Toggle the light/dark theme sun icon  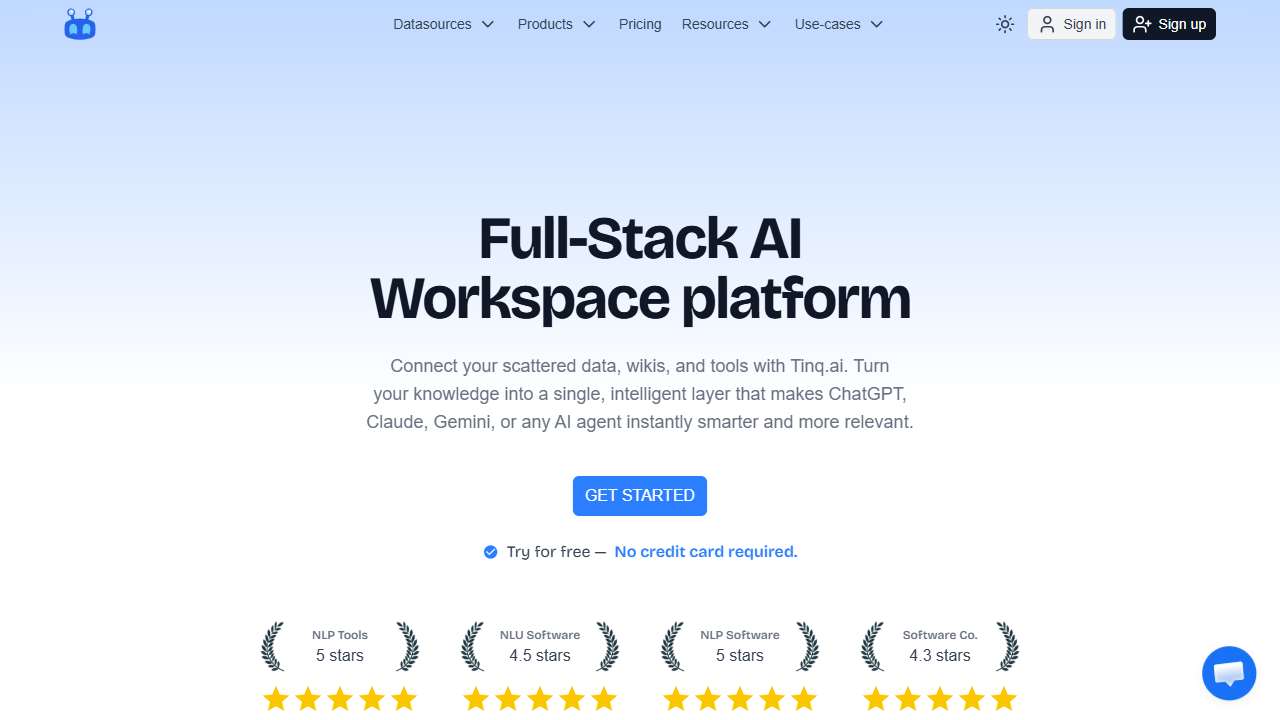tap(1005, 24)
